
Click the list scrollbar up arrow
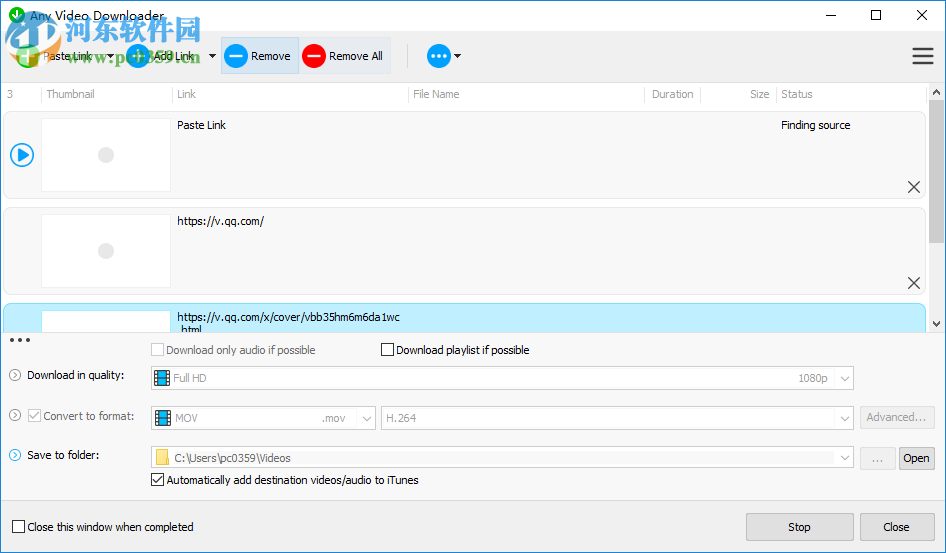[936, 92]
